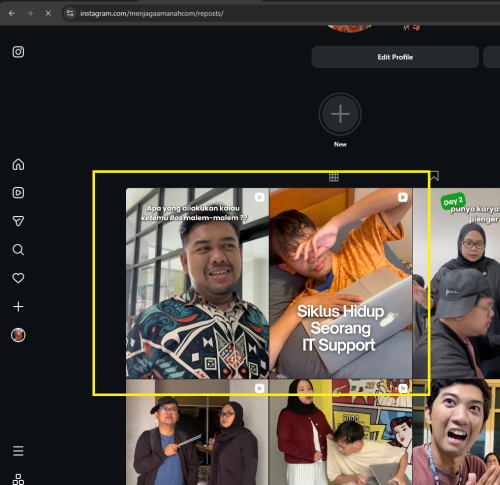Open Search magnifier in sidebar
Viewport: 500px width, 485px height.
click(18, 250)
